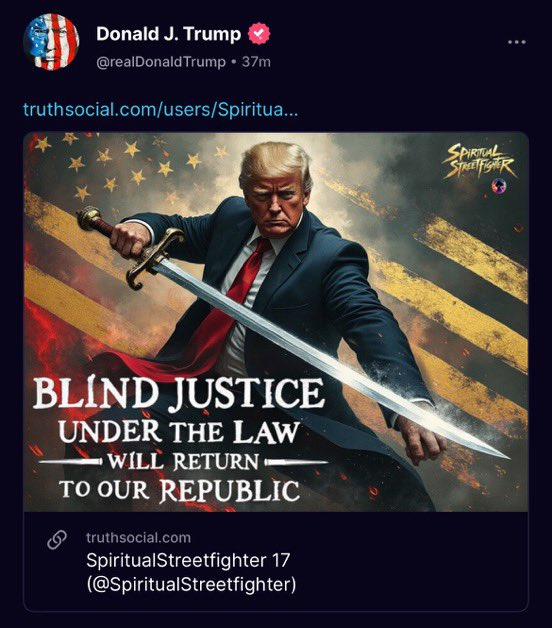Click the TO OUR REPUBLIC text in image
Screen dimensions: 552x628
tap(179, 489)
